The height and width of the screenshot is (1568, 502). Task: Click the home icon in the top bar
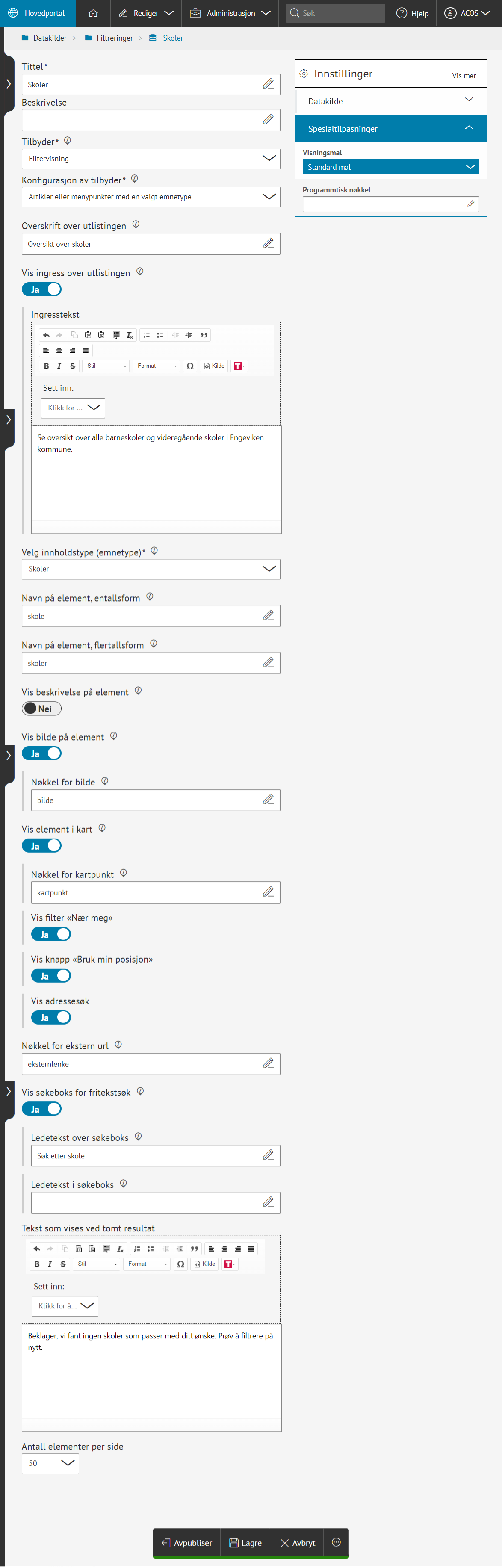click(92, 13)
